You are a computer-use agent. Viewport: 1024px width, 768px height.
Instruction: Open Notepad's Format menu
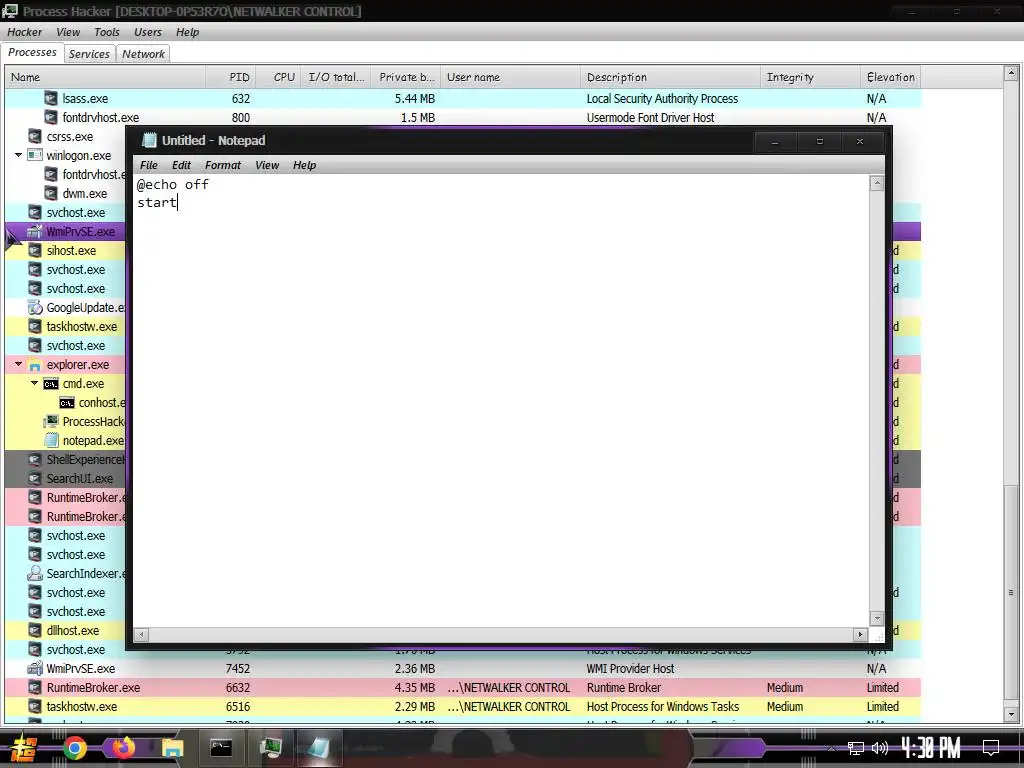point(223,165)
